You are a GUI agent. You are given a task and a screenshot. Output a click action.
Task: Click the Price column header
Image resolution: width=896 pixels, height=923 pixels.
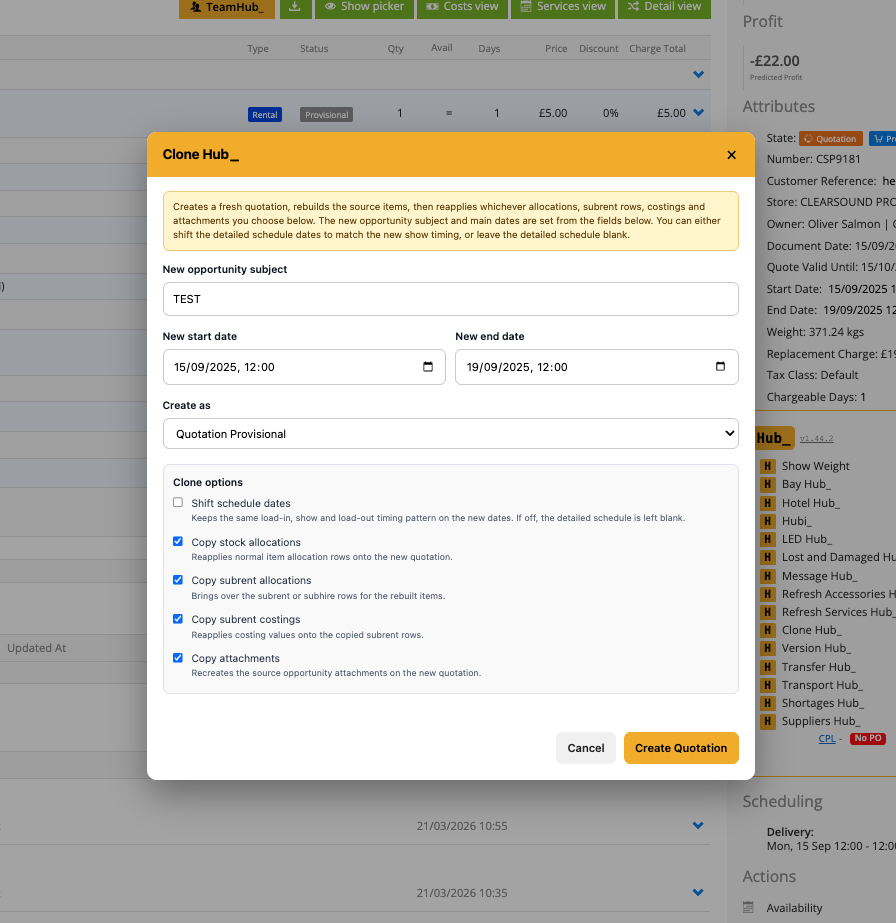(x=556, y=48)
